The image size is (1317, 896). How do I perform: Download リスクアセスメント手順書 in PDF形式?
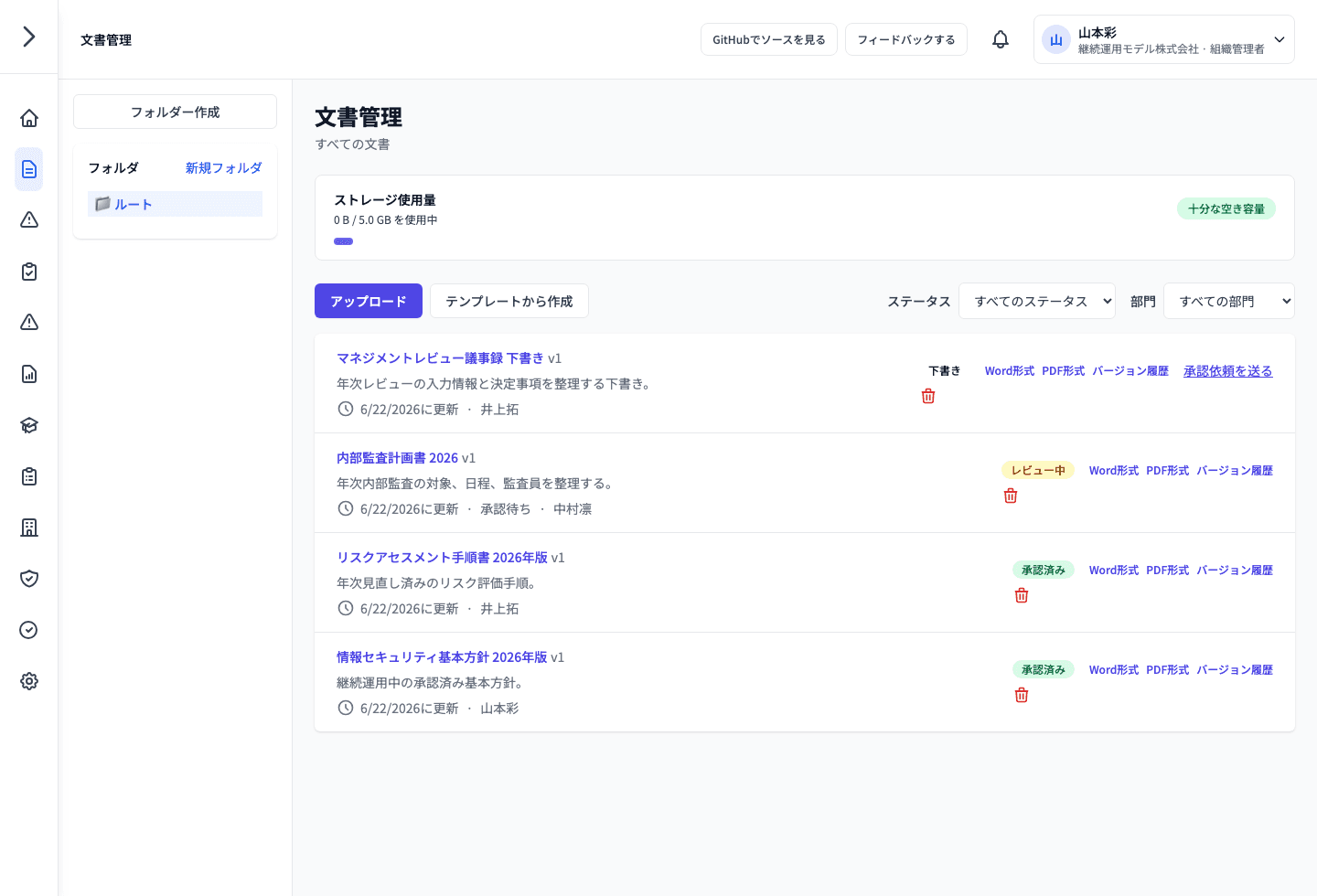pos(1168,571)
